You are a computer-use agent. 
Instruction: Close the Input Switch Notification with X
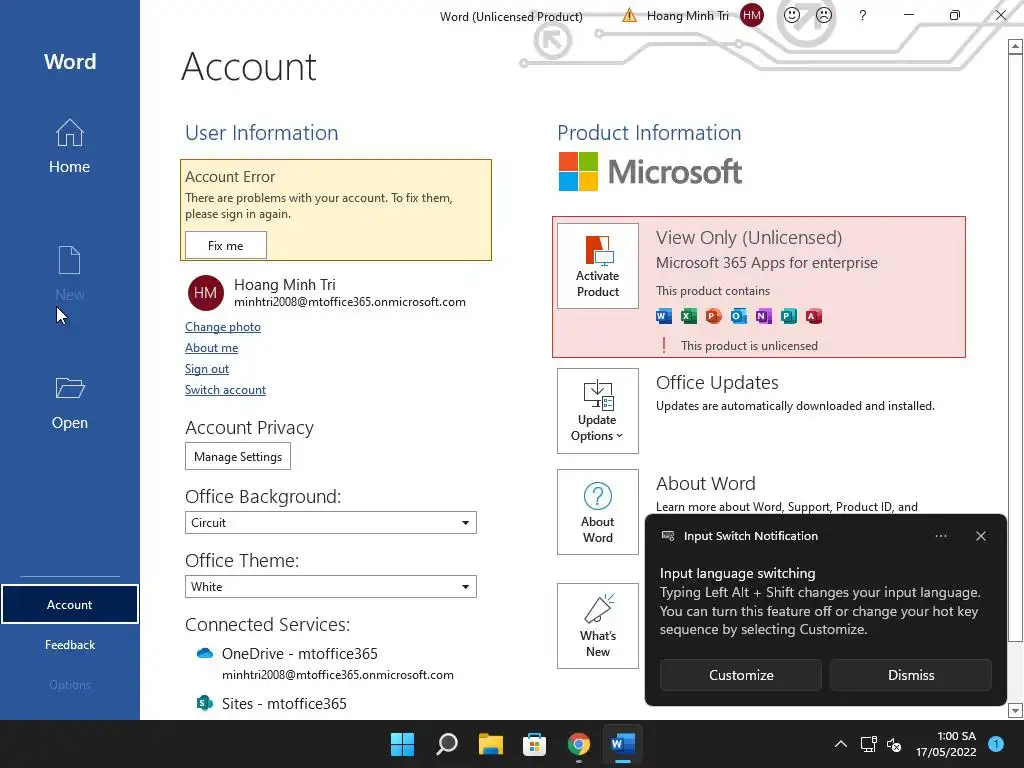[980, 536]
